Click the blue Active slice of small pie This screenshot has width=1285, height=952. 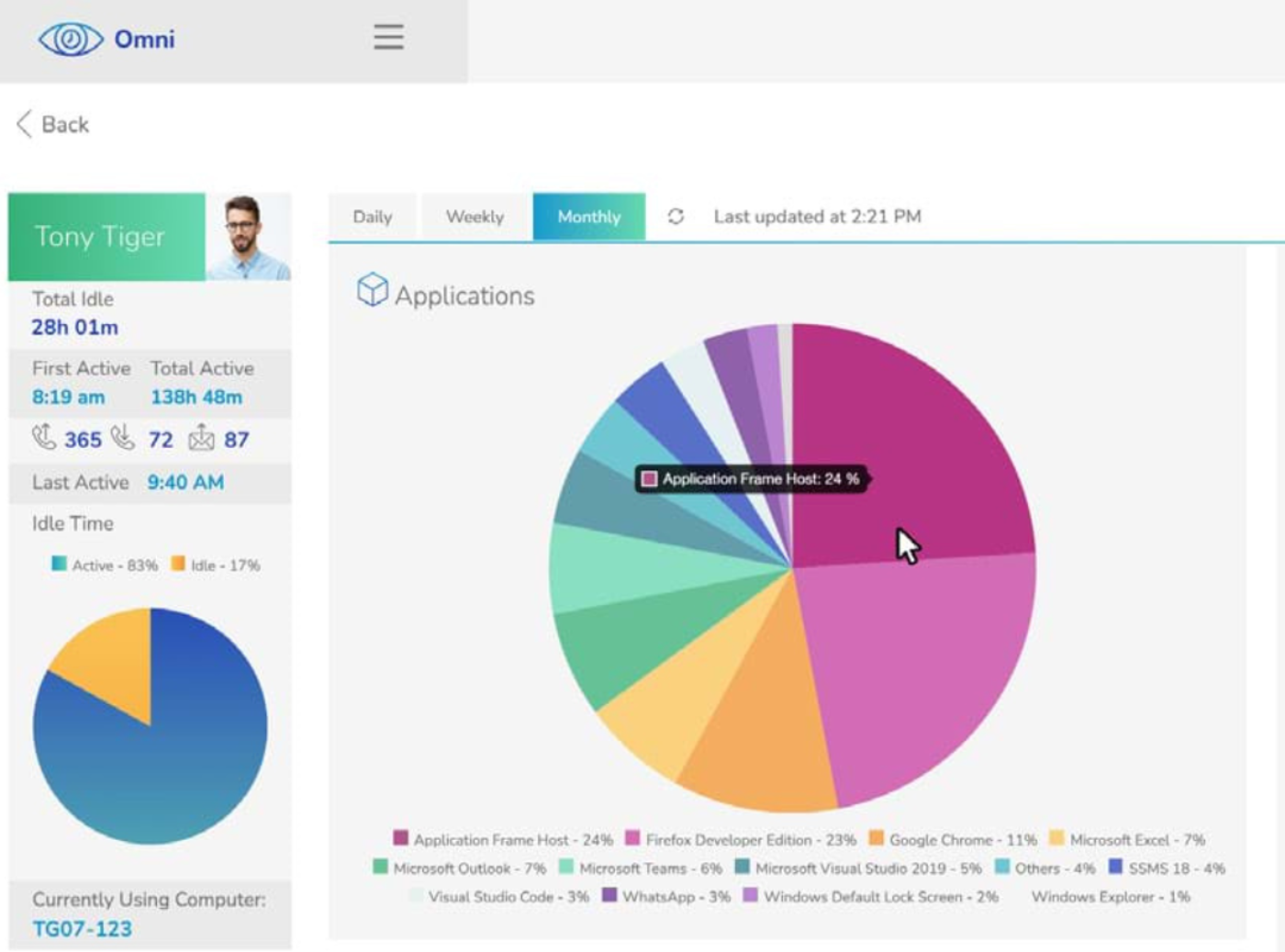pos(156,762)
